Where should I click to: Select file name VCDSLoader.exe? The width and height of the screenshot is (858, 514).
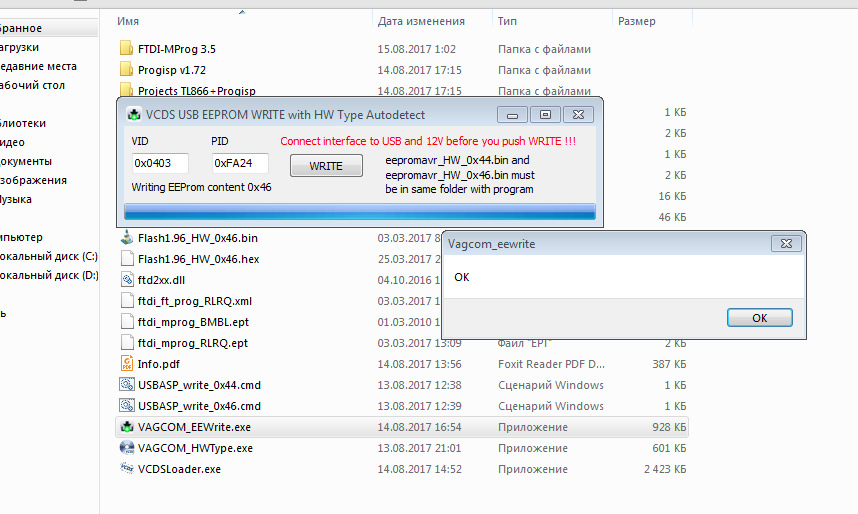click(x=179, y=469)
